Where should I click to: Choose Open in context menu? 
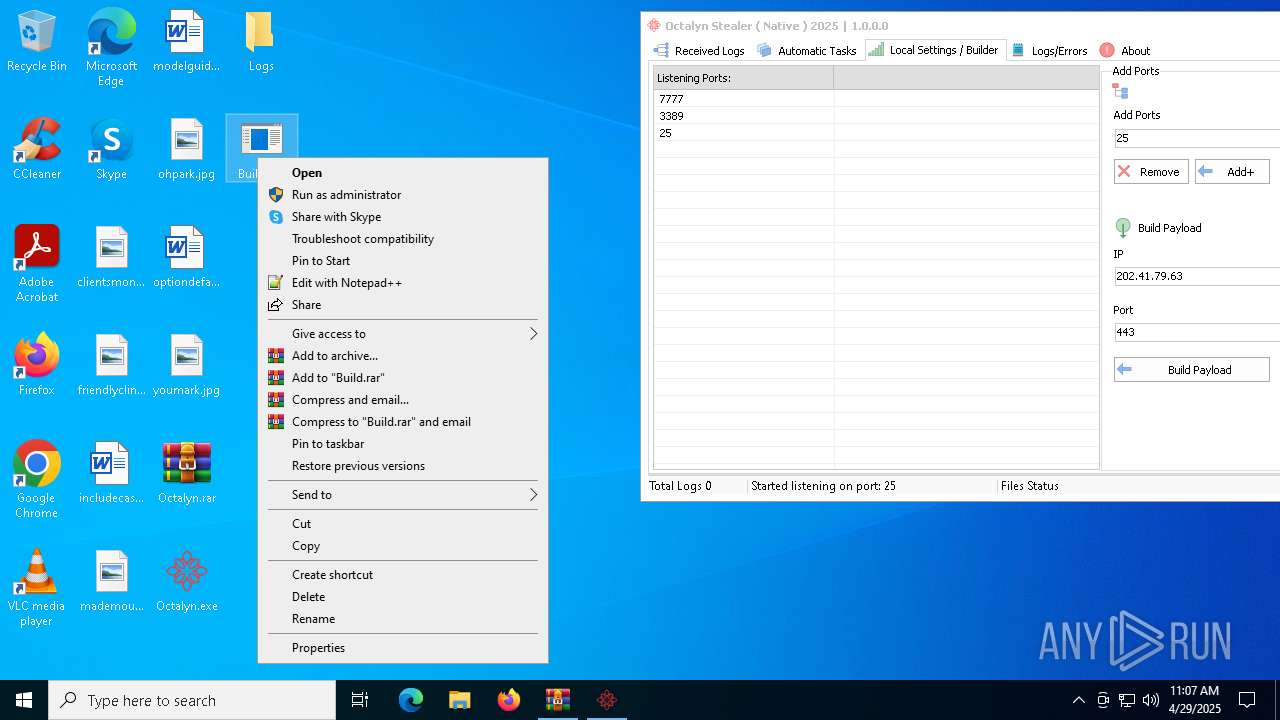coord(403,173)
